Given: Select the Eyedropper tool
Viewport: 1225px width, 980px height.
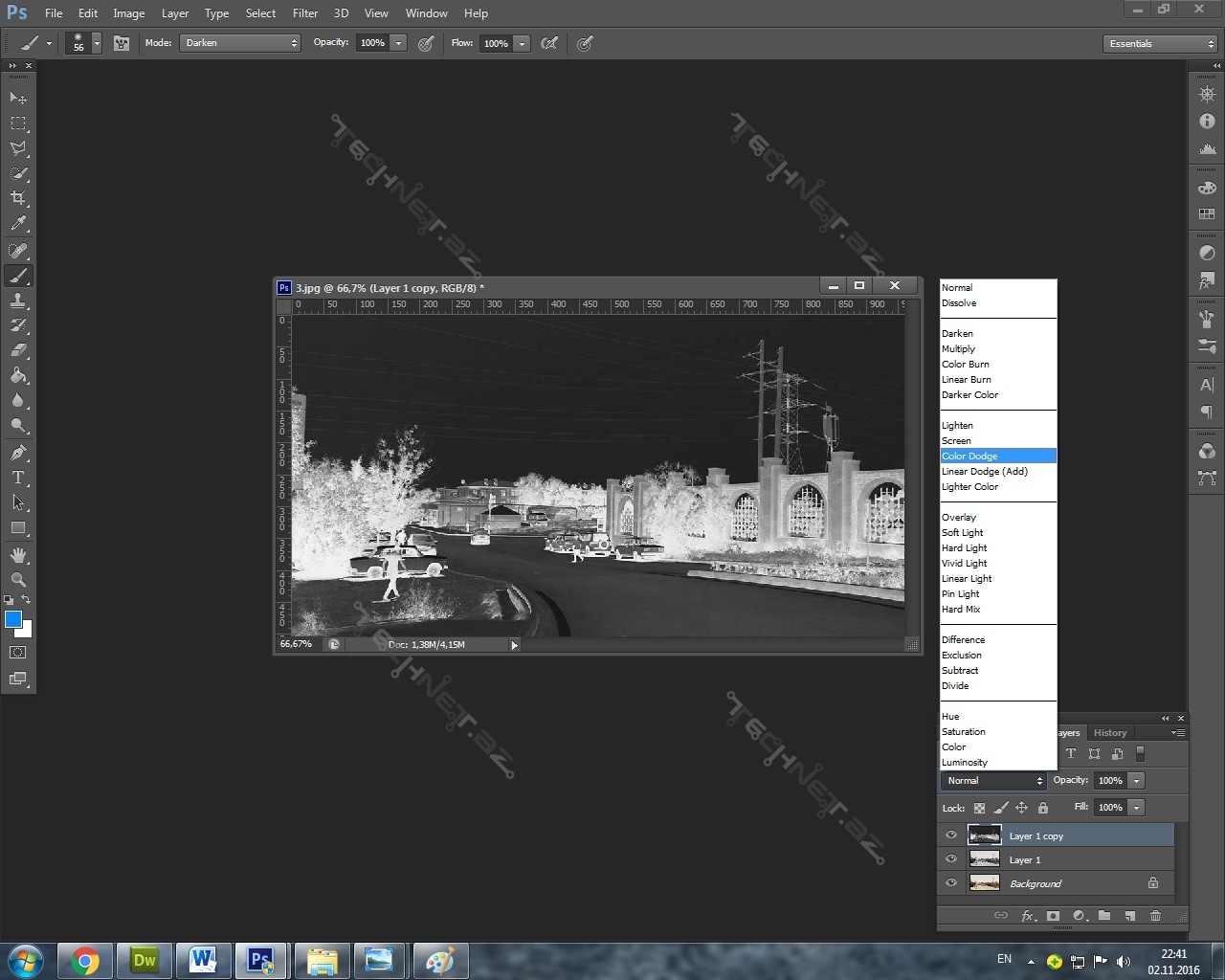Looking at the screenshot, I should [x=18, y=224].
